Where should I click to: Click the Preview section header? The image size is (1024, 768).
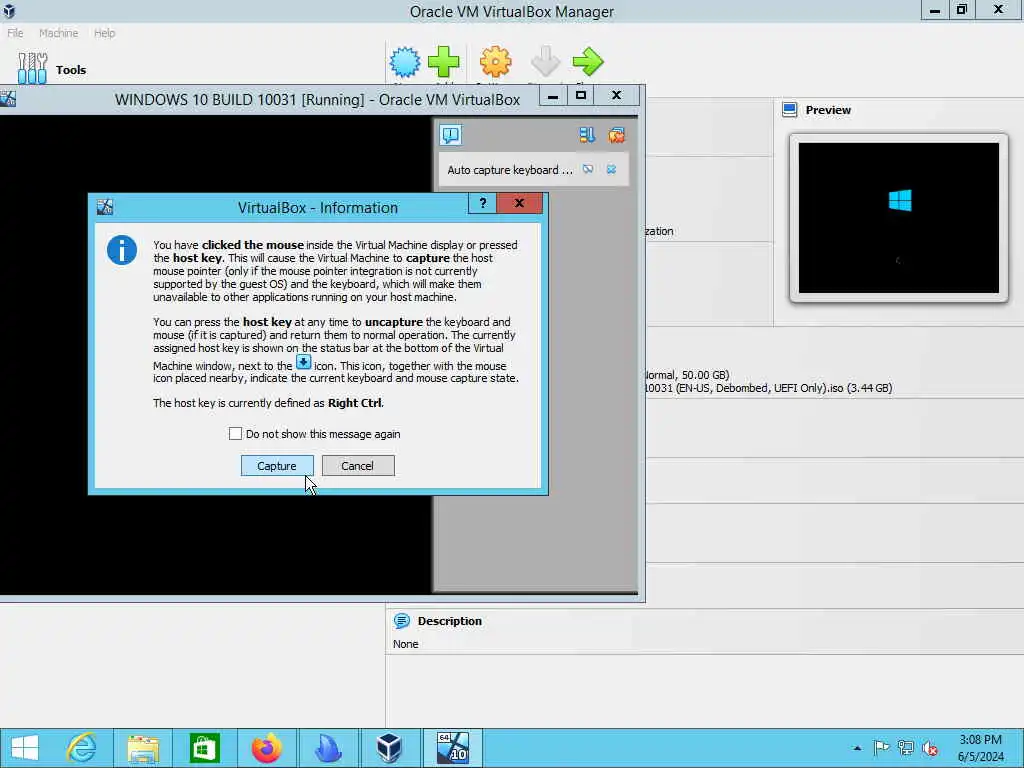point(828,110)
